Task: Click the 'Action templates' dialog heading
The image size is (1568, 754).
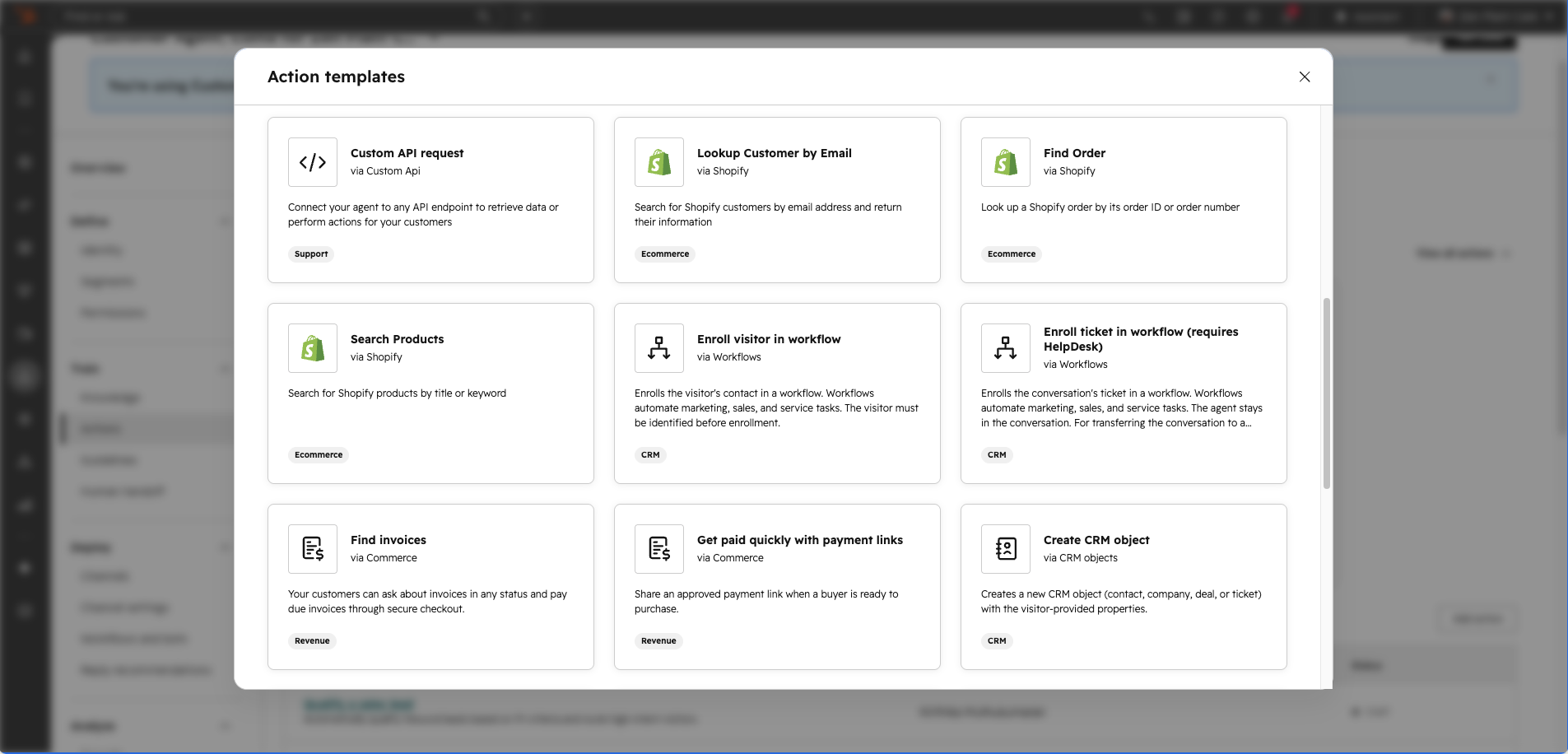Action: coord(336,77)
